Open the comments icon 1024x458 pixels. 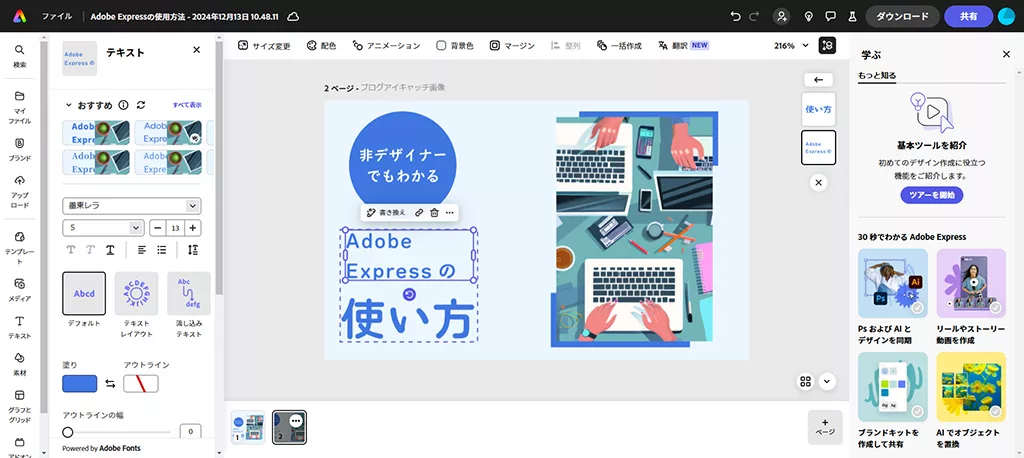click(830, 16)
